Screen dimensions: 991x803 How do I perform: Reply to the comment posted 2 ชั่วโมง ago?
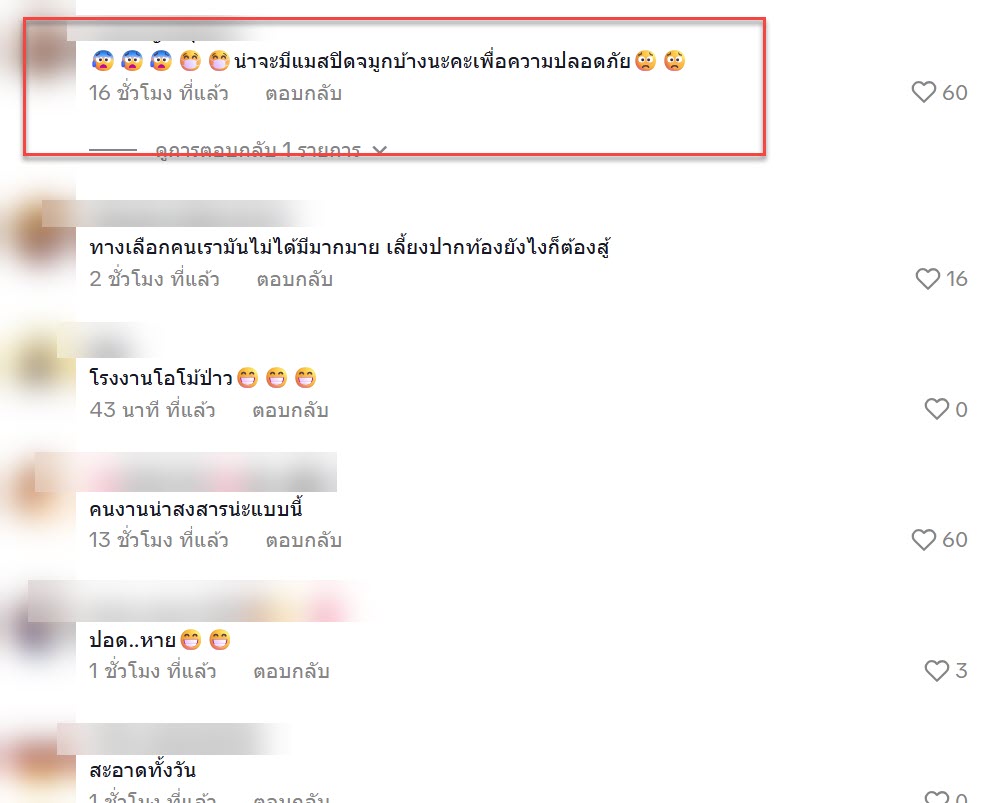click(295, 279)
